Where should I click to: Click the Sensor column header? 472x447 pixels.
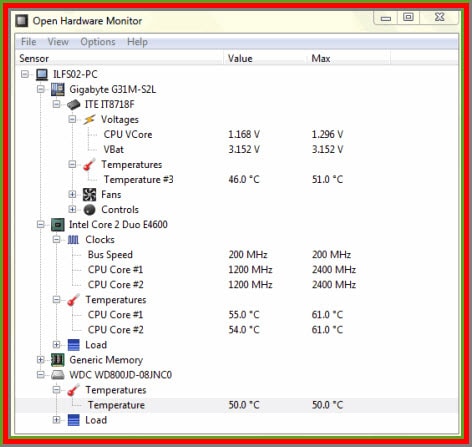pos(119,58)
